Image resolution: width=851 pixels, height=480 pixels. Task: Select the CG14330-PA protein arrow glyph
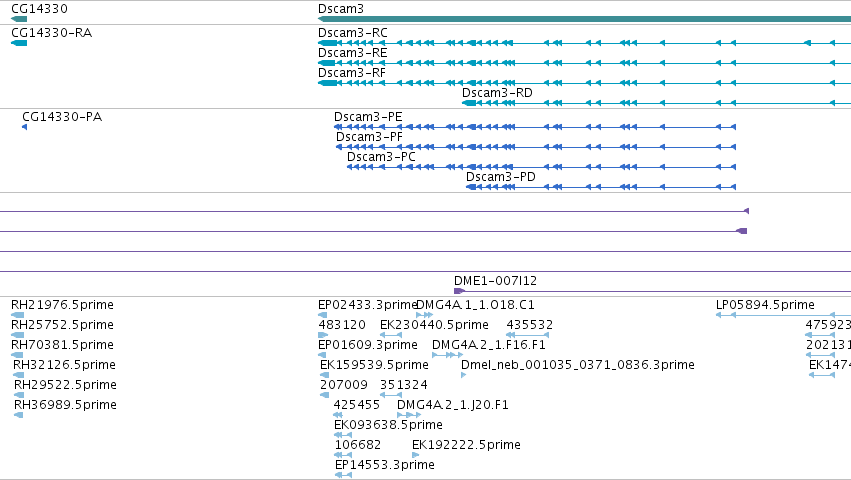pos(24,127)
